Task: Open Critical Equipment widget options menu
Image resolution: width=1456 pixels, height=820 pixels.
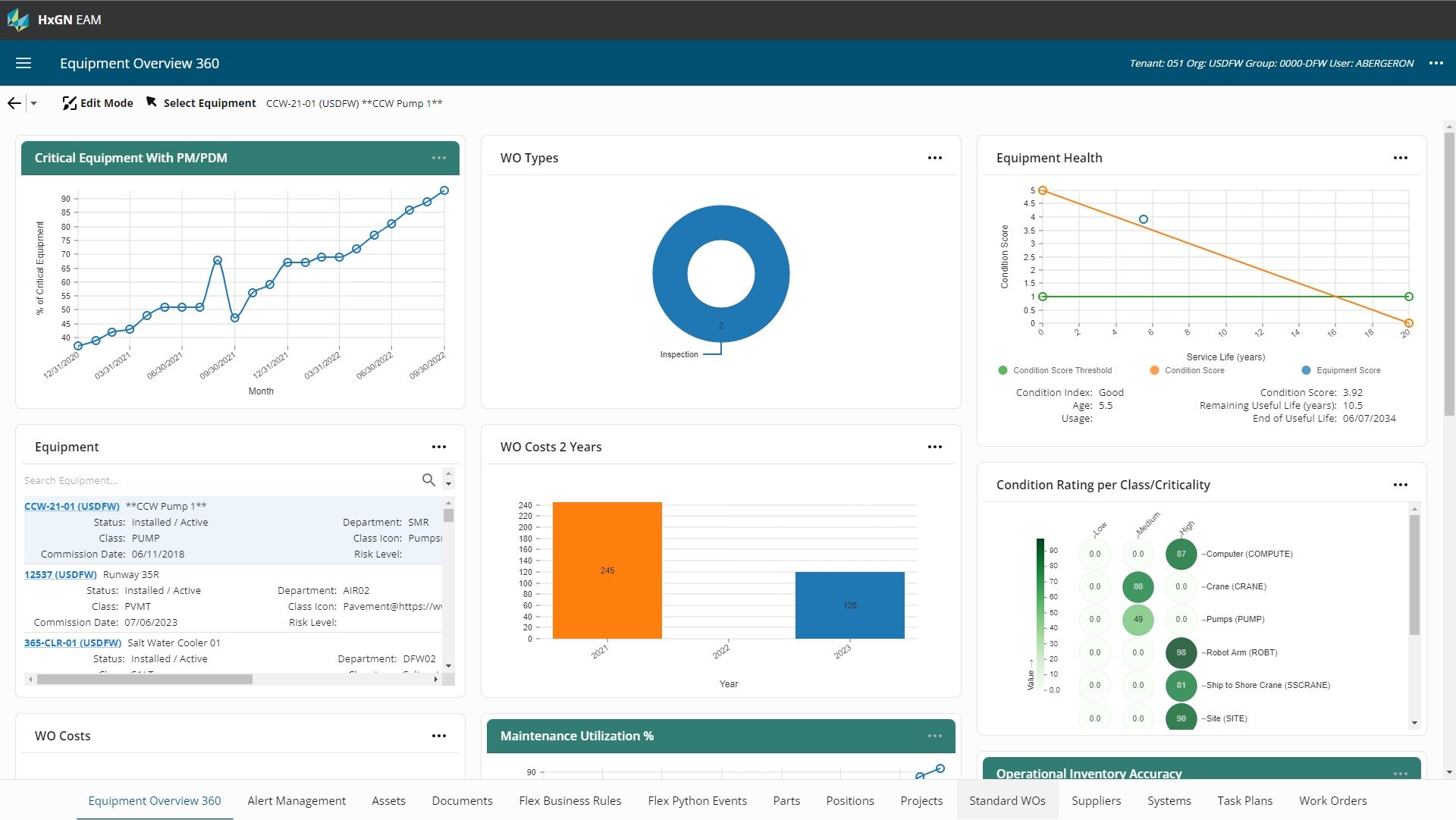Action: coord(438,158)
